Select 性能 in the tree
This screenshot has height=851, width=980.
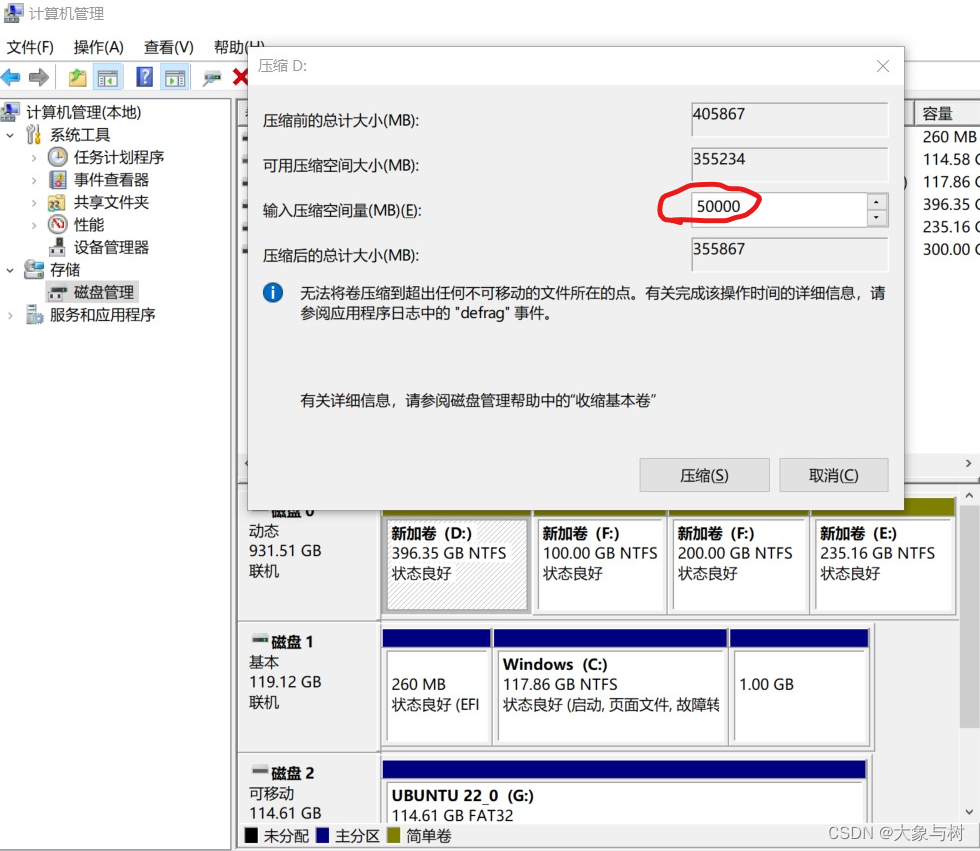[89, 225]
